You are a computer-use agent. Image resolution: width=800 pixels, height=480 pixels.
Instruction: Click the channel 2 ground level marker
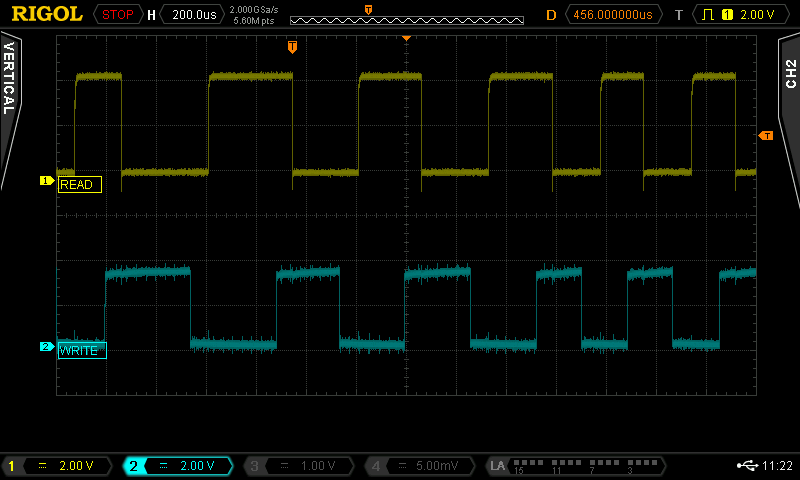[47, 347]
